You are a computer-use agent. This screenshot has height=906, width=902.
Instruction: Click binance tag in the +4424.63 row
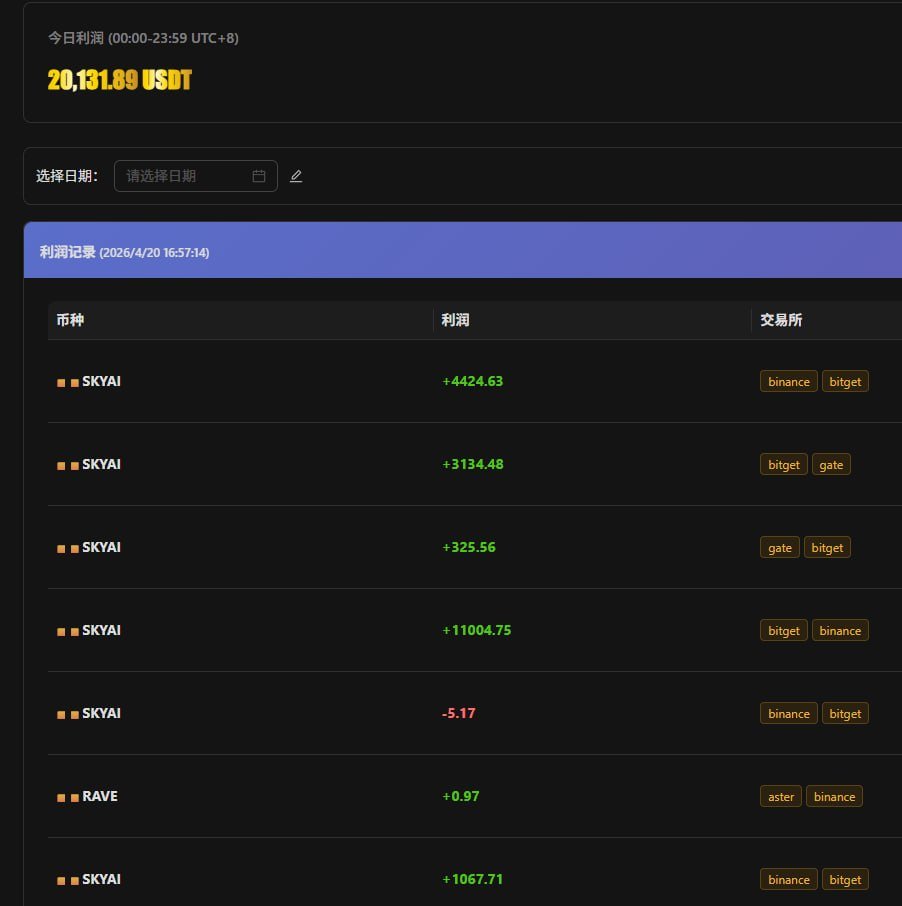click(x=789, y=381)
